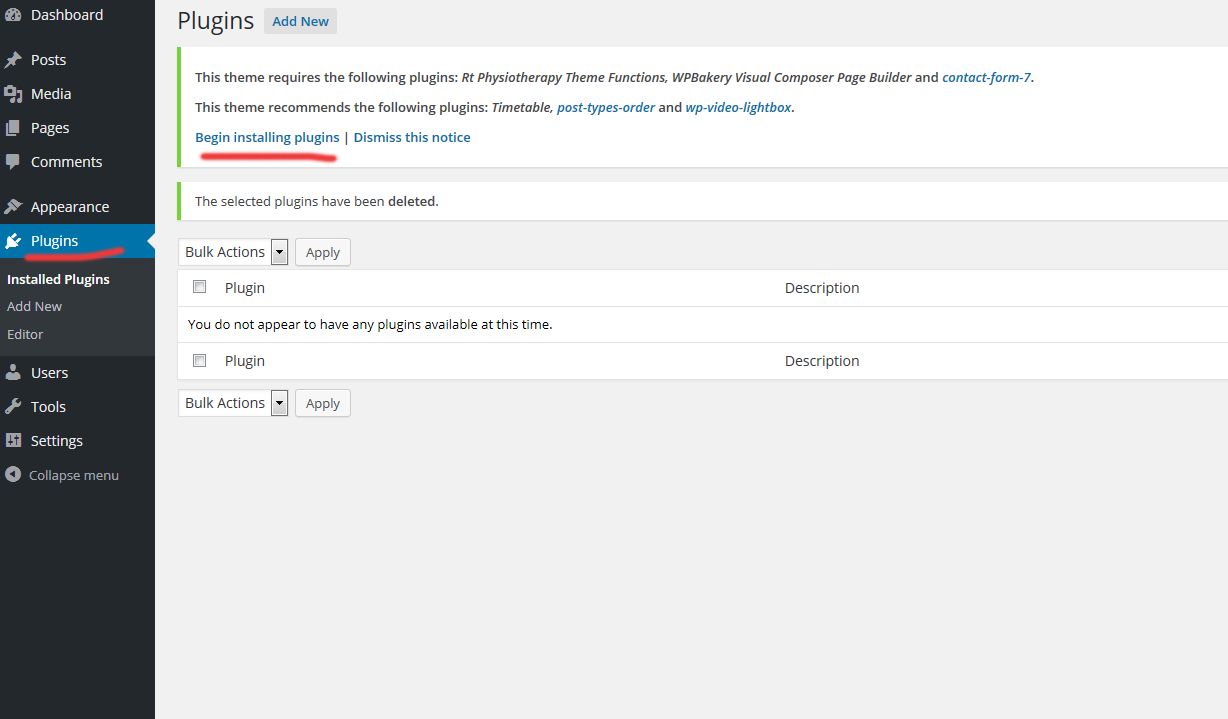Image resolution: width=1228 pixels, height=719 pixels.
Task: Collapse the admin sidebar menu
Action: (62, 475)
